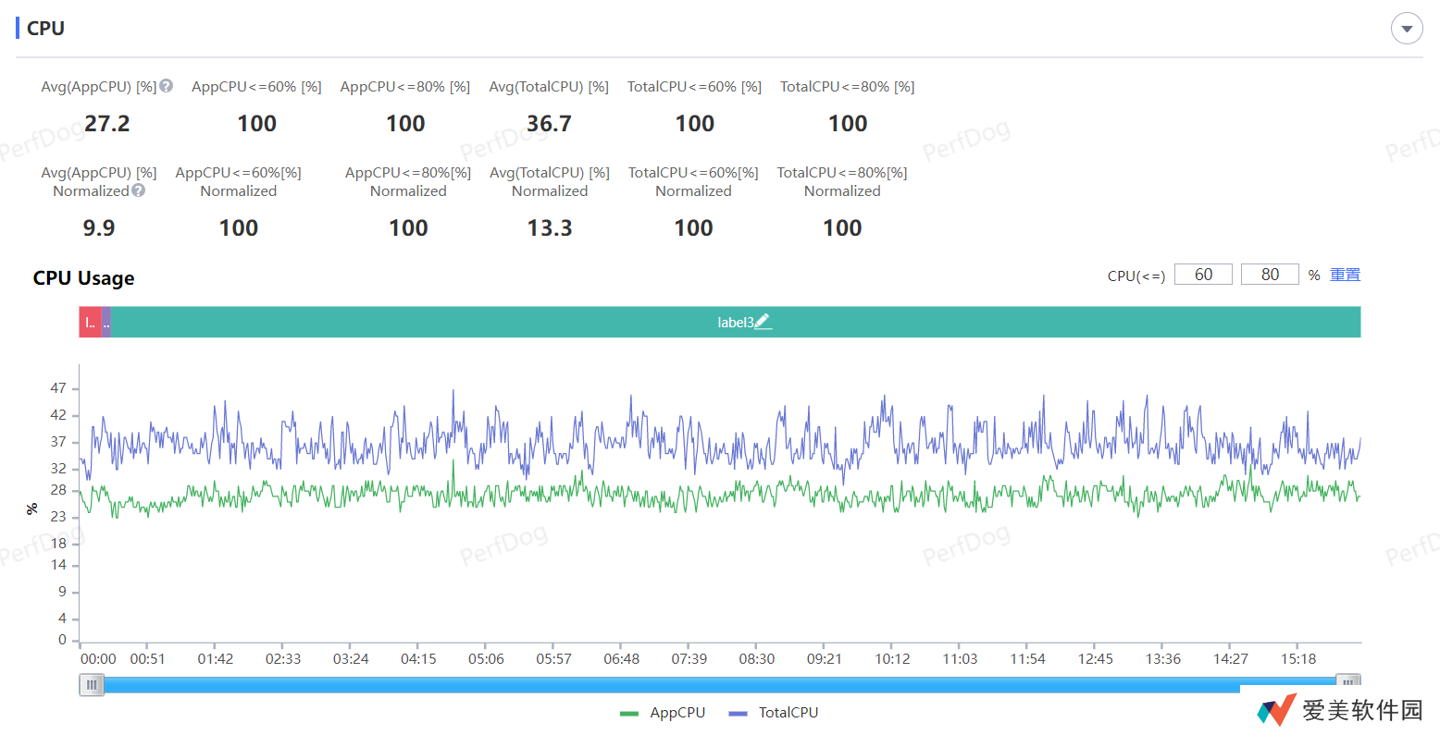Toggle TotalCPU series via legend text
The width and height of the screenshot is (1440, 735).
[x=788, y=713]
